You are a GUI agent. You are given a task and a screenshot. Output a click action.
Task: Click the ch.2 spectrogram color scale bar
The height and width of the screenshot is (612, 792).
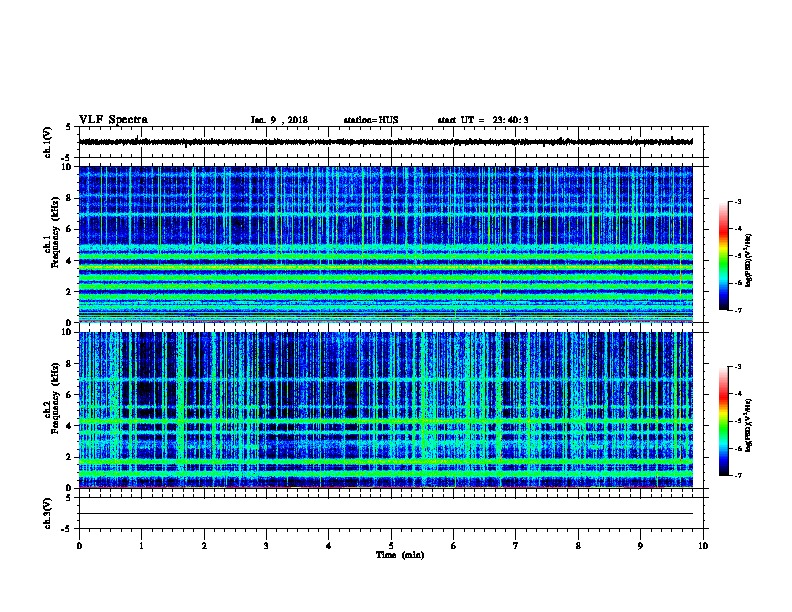(x=723, y=421)
